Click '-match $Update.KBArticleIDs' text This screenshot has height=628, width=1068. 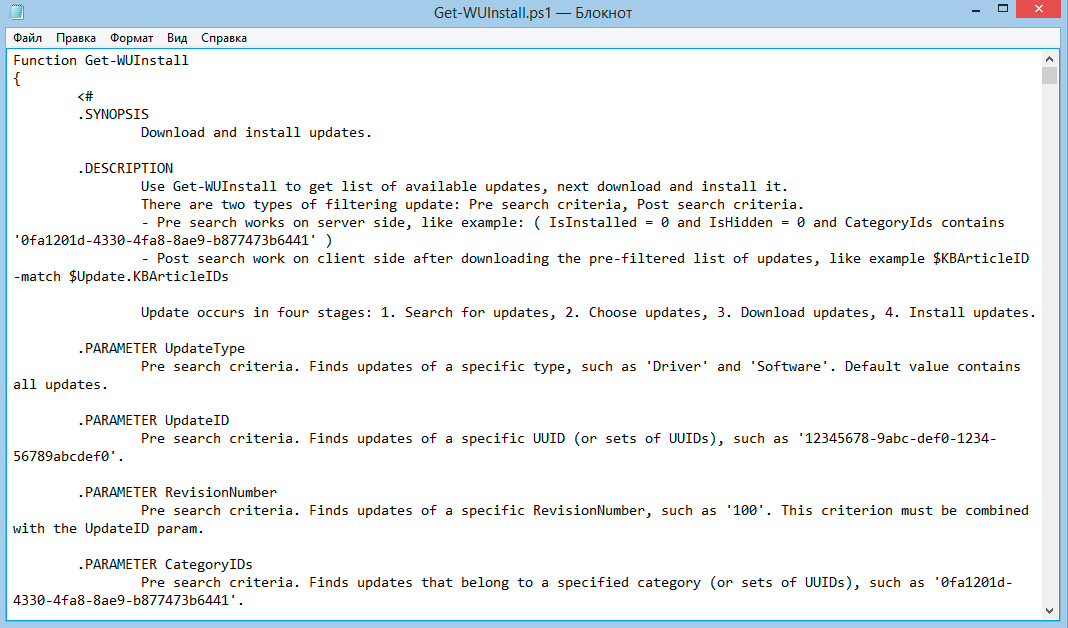tap(121, 277)
